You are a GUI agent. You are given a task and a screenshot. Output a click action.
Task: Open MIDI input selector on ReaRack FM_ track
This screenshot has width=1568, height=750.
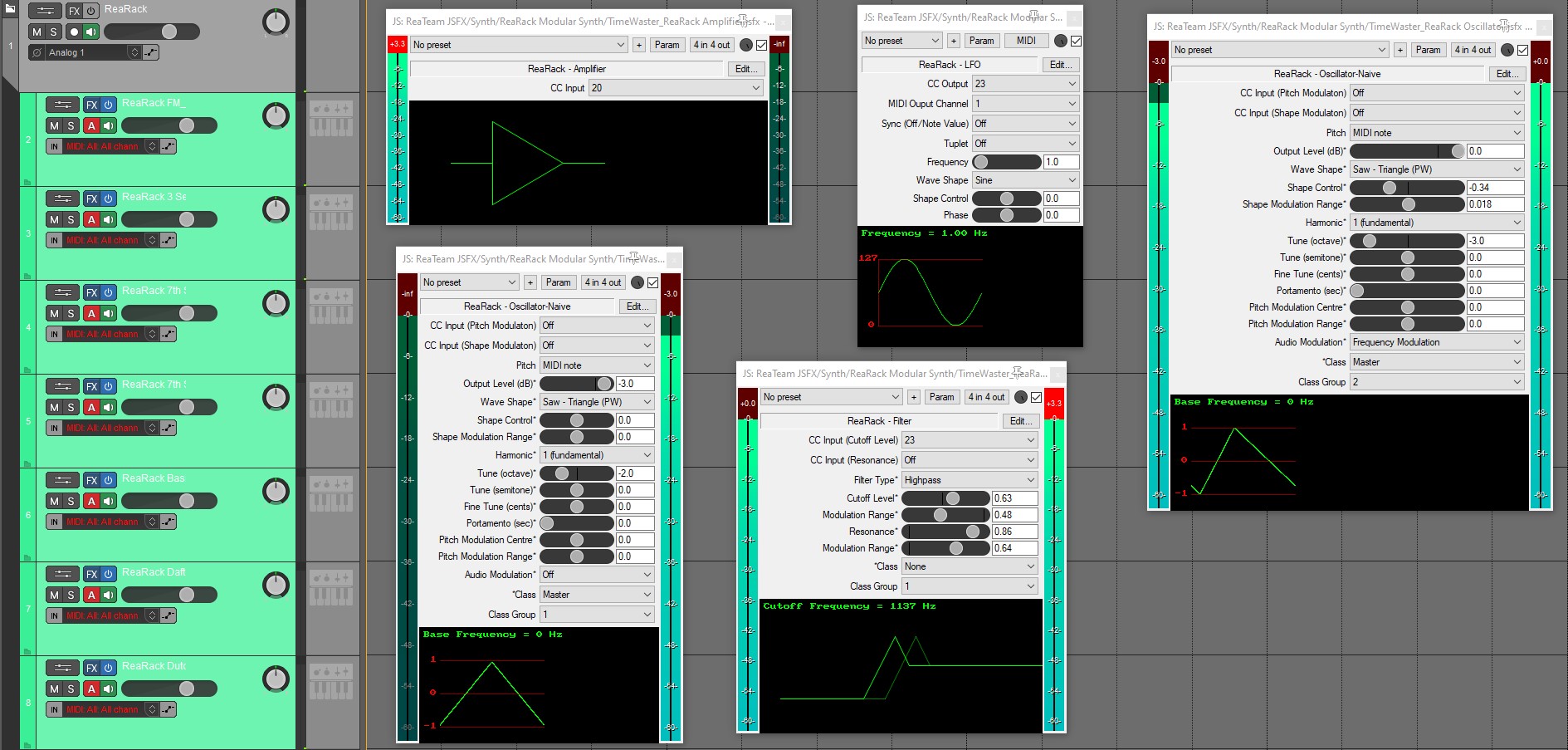tap(110, 146)
